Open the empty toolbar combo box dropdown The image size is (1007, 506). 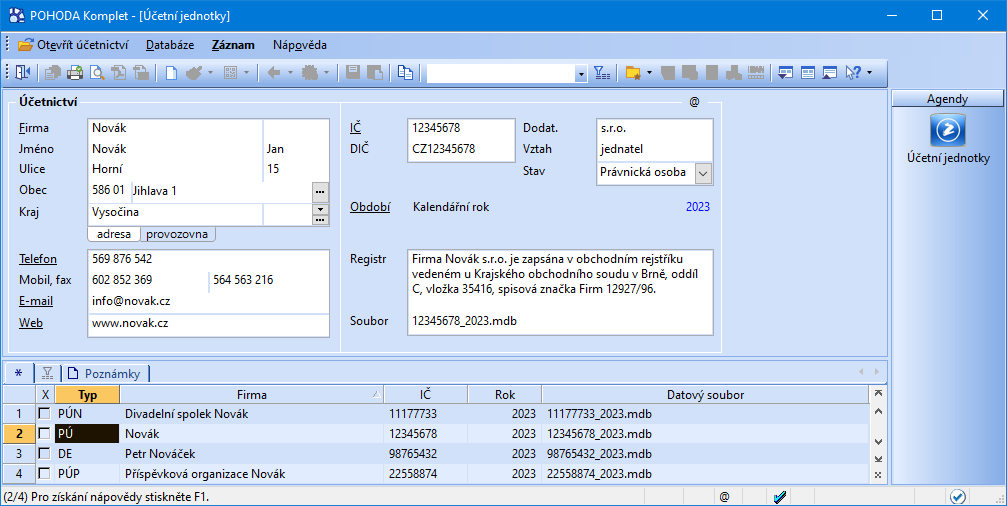[581, 74]
